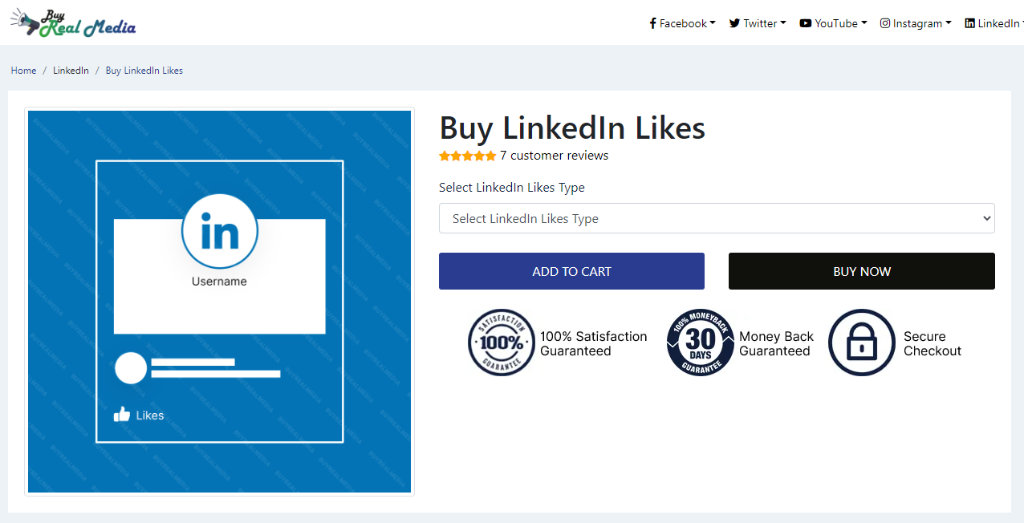Click the thumbs-up Likes icon in image
1024x523 pixels.
point(121,414)
